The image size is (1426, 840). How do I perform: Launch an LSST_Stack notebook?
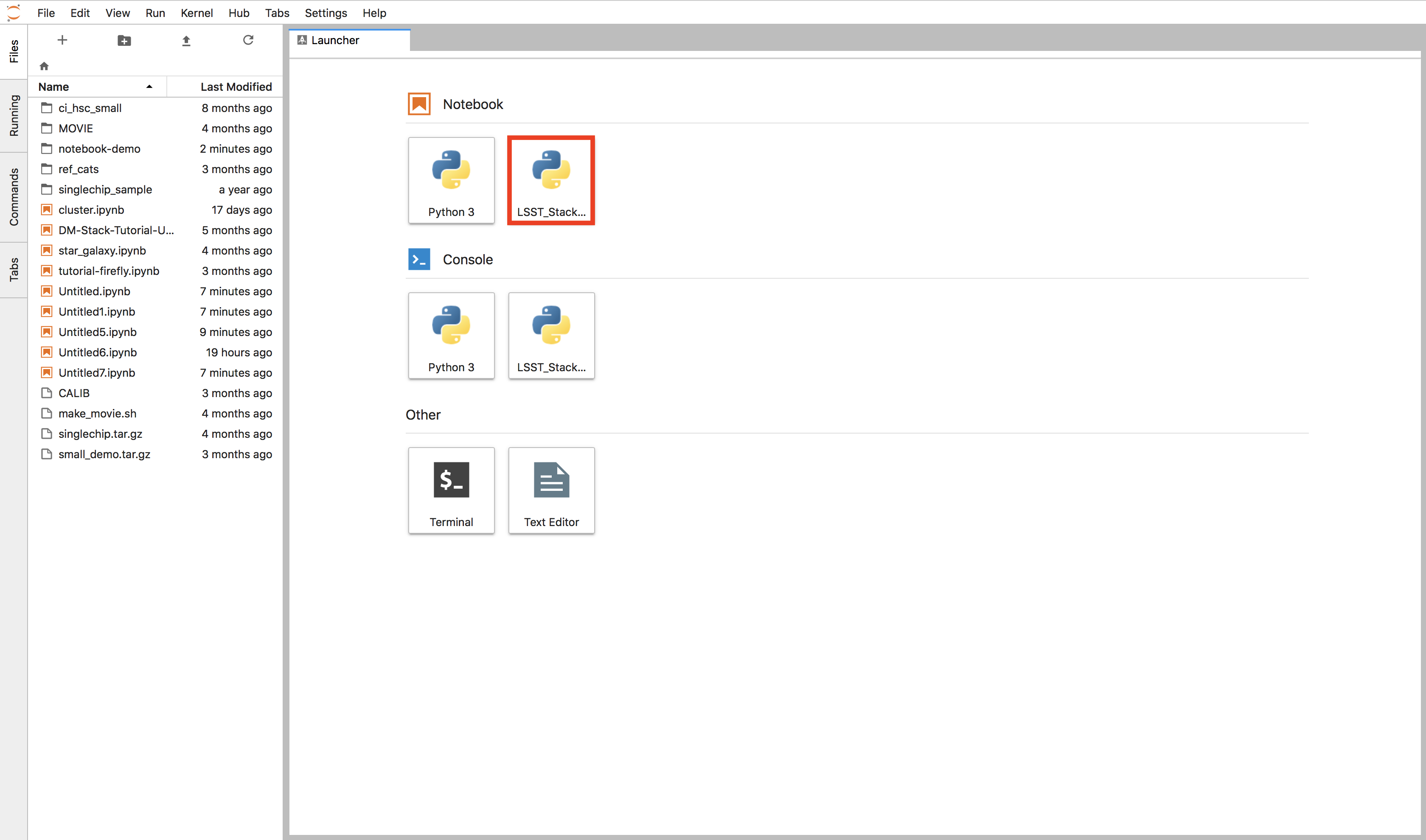coord(551,181)
